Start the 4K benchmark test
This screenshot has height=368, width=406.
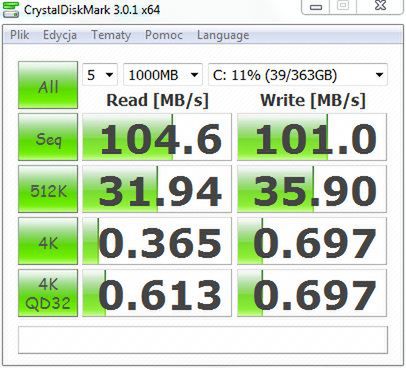point(48,241)
